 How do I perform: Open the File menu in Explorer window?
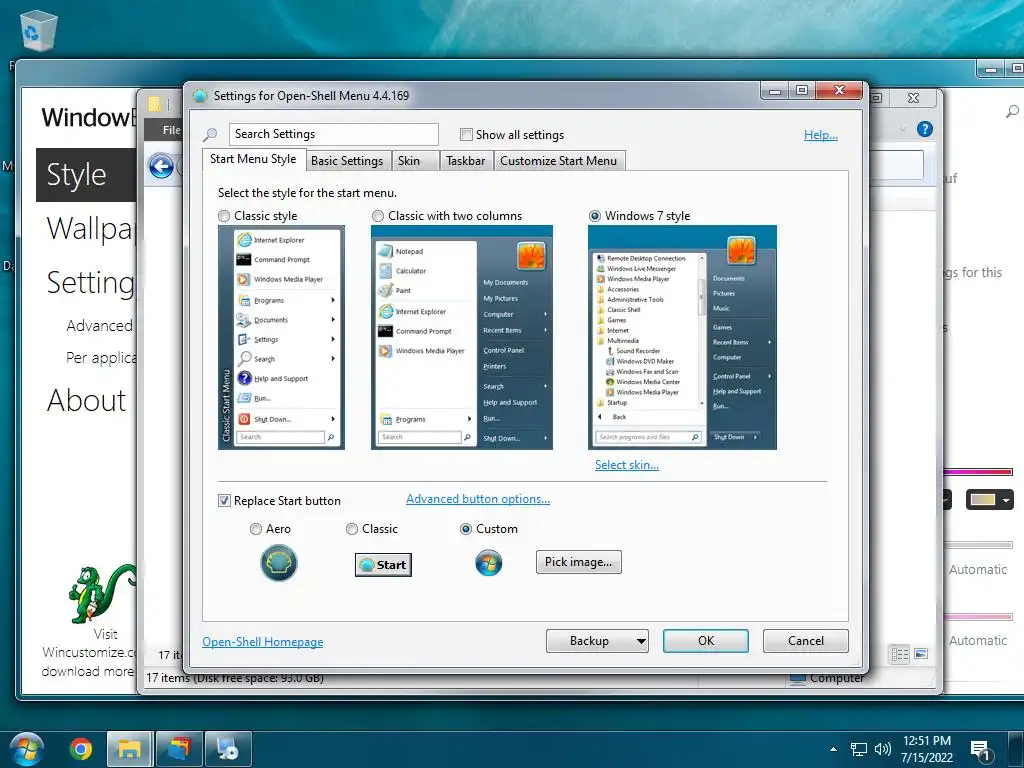(x=172, y=130)
